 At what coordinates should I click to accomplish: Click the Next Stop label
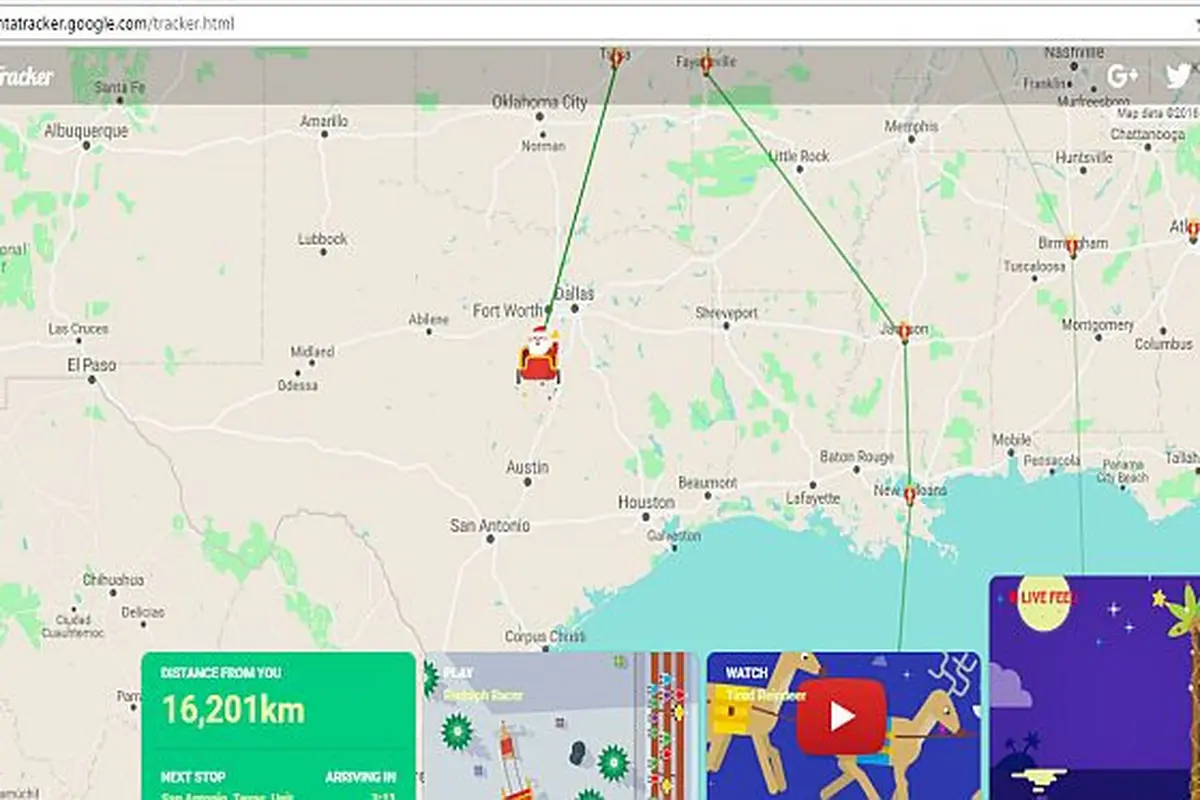click(193, 777)
